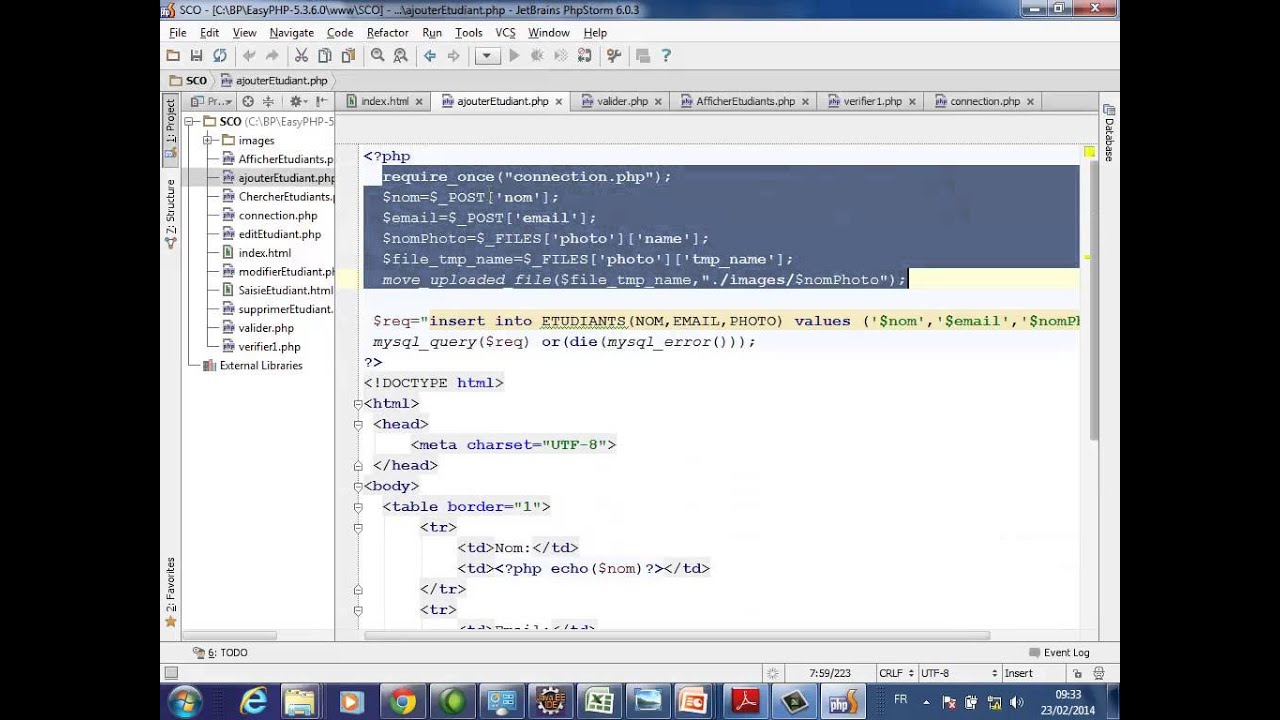The image size is (1280, 720).
Task: Switch to the valider.php tab
Action: point(622,101)
